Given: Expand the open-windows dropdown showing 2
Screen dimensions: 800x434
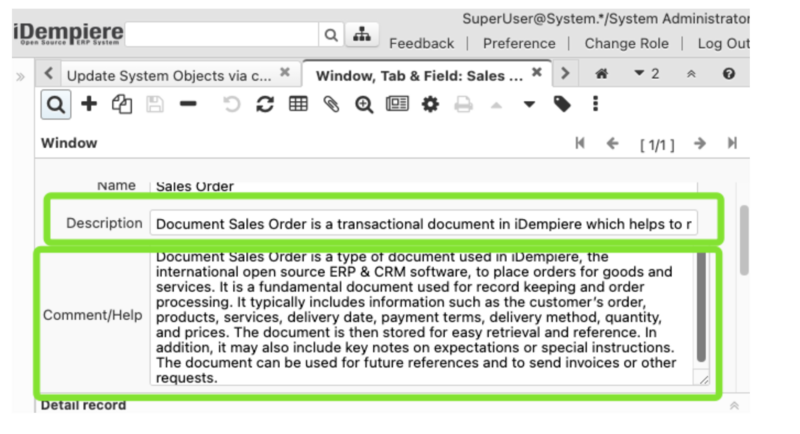Looking at the screenshot, I should point(646,74).
